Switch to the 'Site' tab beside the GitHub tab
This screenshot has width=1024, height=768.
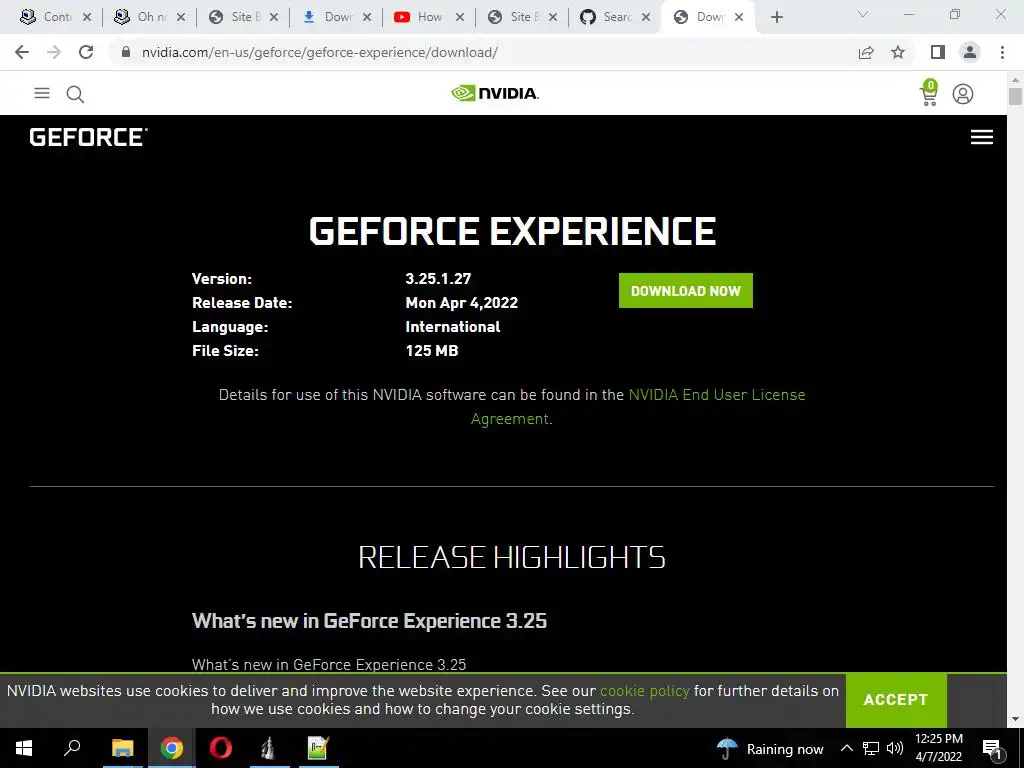523,17
